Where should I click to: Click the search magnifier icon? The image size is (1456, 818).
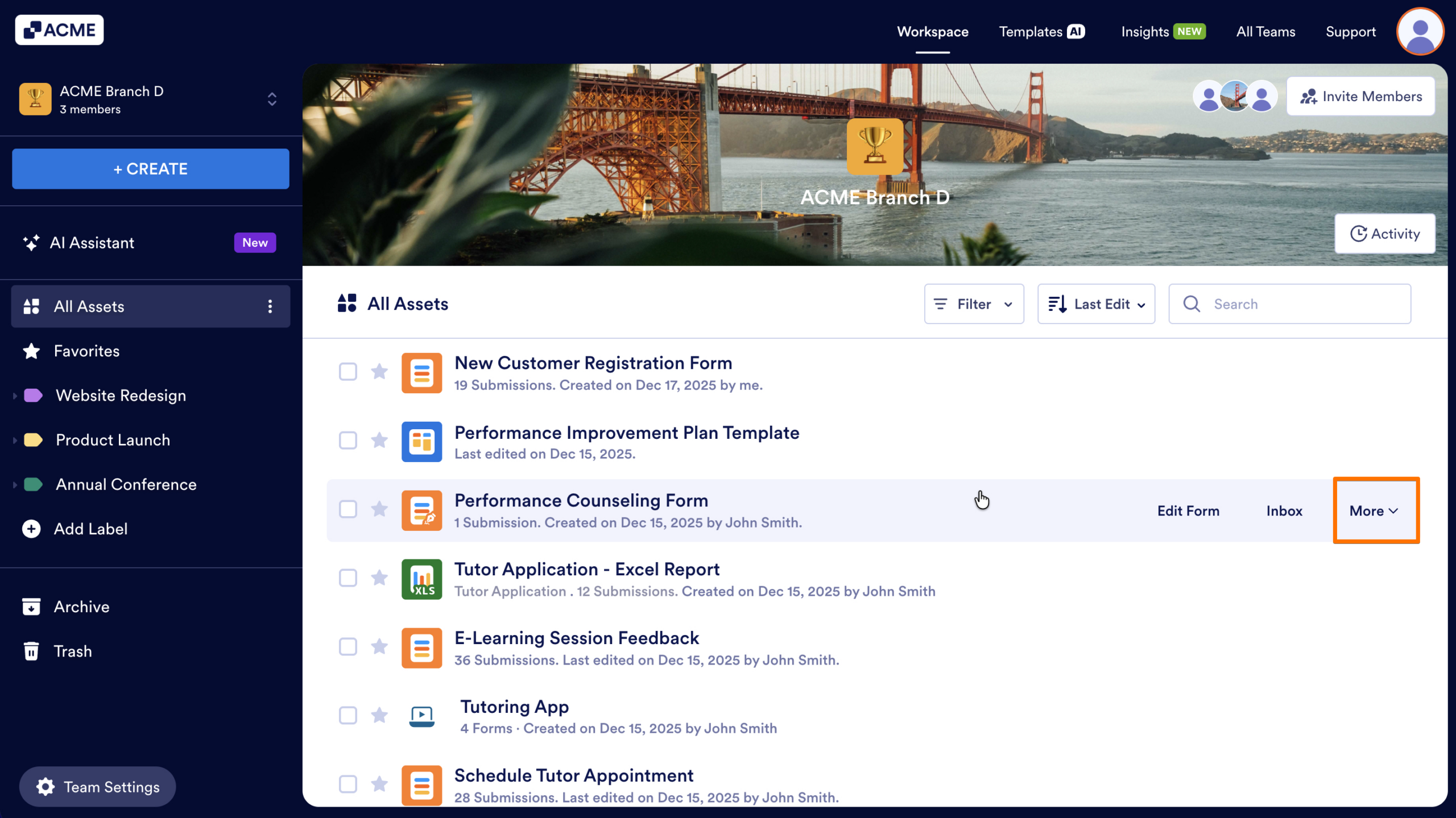[1192, 304]
